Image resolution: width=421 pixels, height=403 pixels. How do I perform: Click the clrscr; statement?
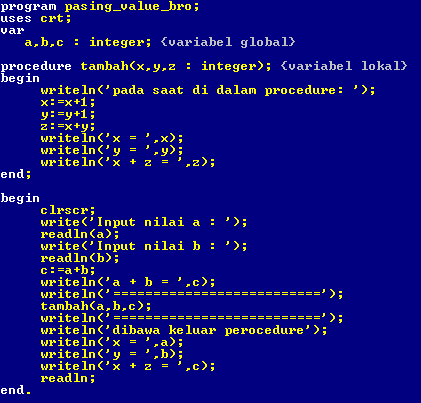[x=68, y=210]
